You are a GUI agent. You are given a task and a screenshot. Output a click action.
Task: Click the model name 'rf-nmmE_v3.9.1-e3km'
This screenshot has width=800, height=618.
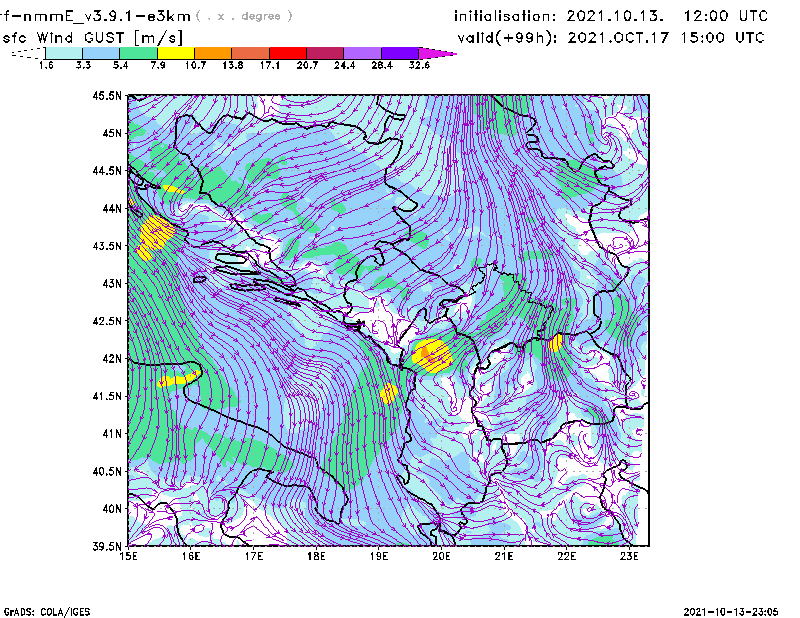(95, 16)
